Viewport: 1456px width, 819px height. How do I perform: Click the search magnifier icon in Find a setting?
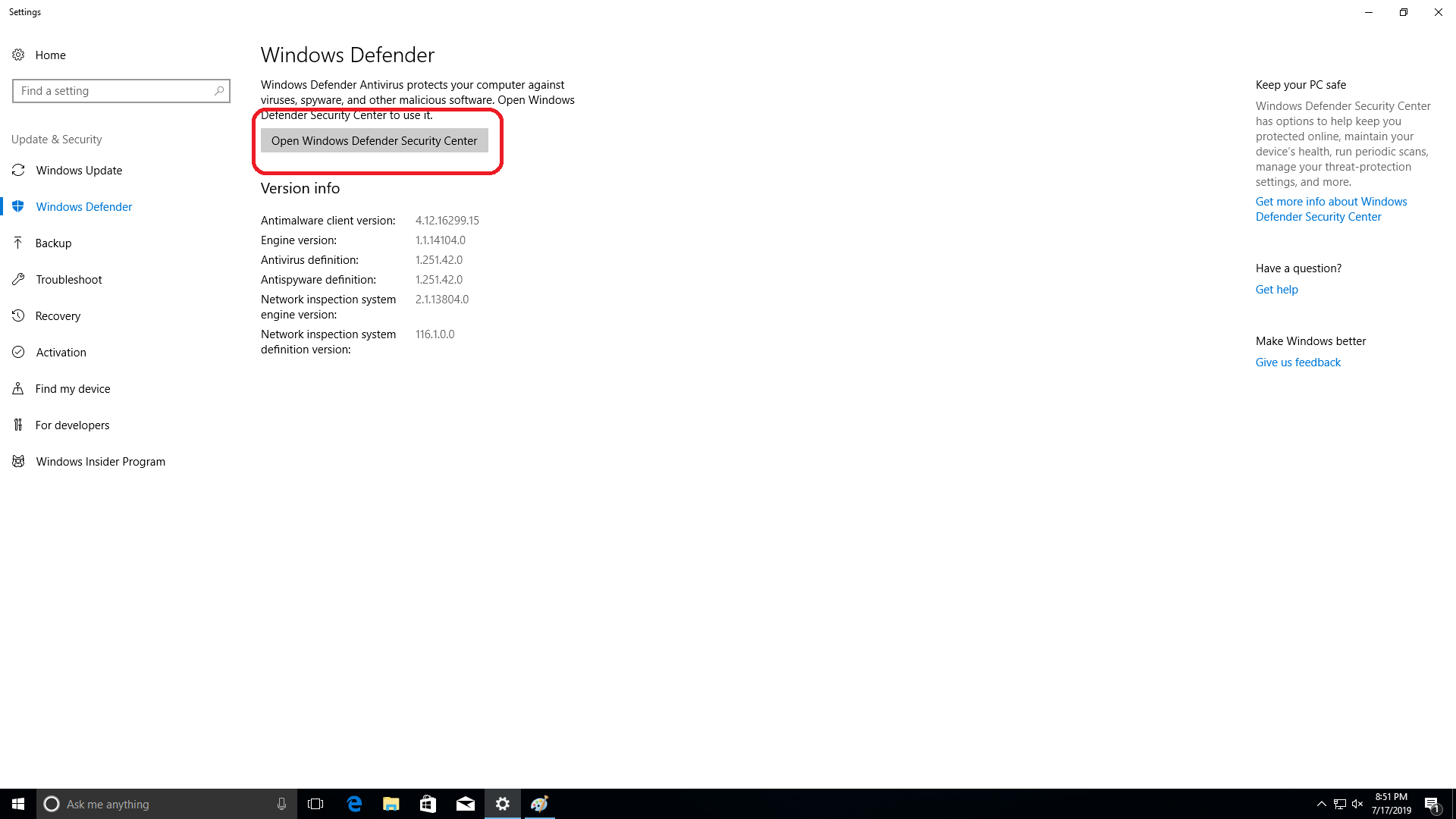pyautogui.click(x=219, y=91)
